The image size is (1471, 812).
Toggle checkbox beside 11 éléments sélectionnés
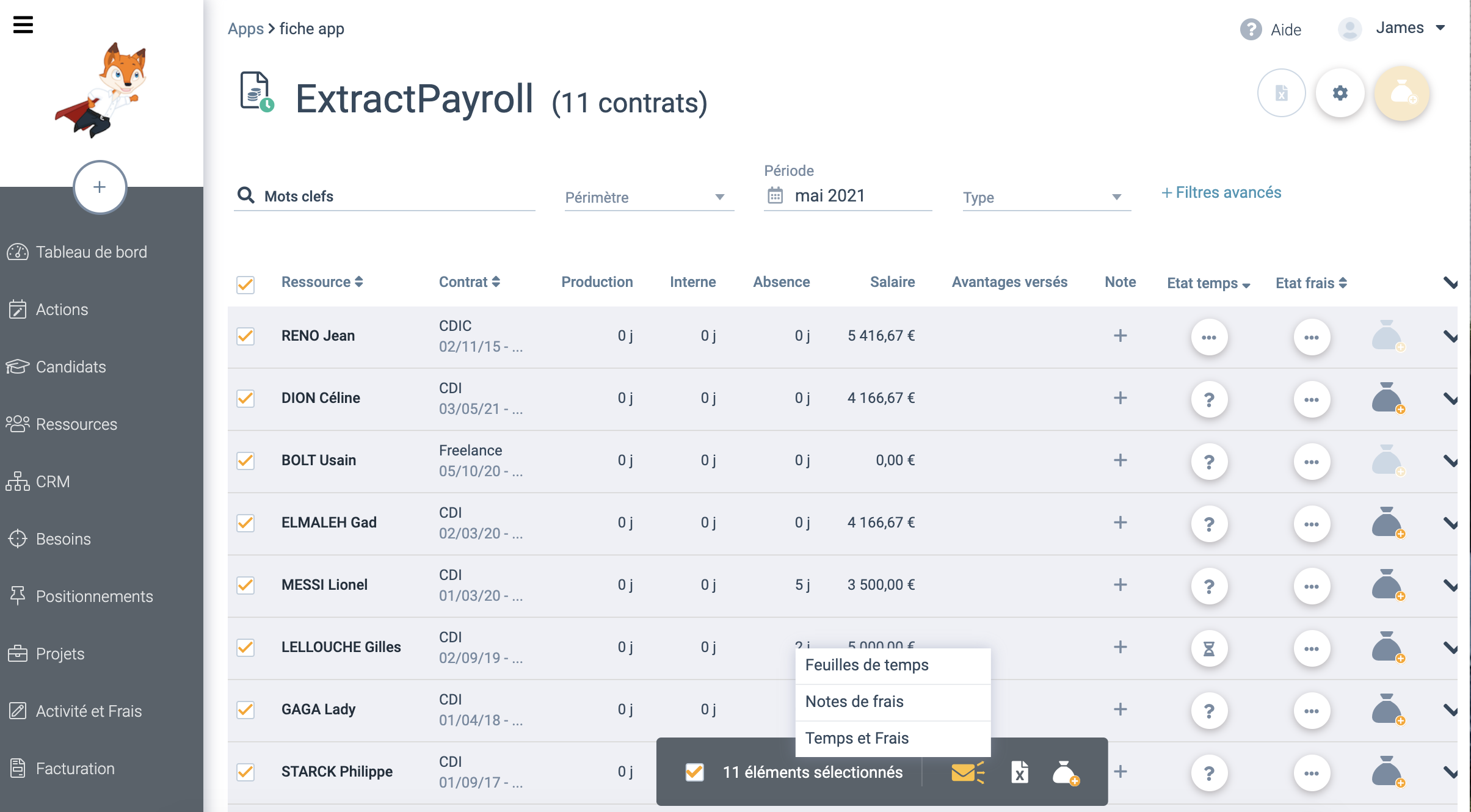[694, 772]
